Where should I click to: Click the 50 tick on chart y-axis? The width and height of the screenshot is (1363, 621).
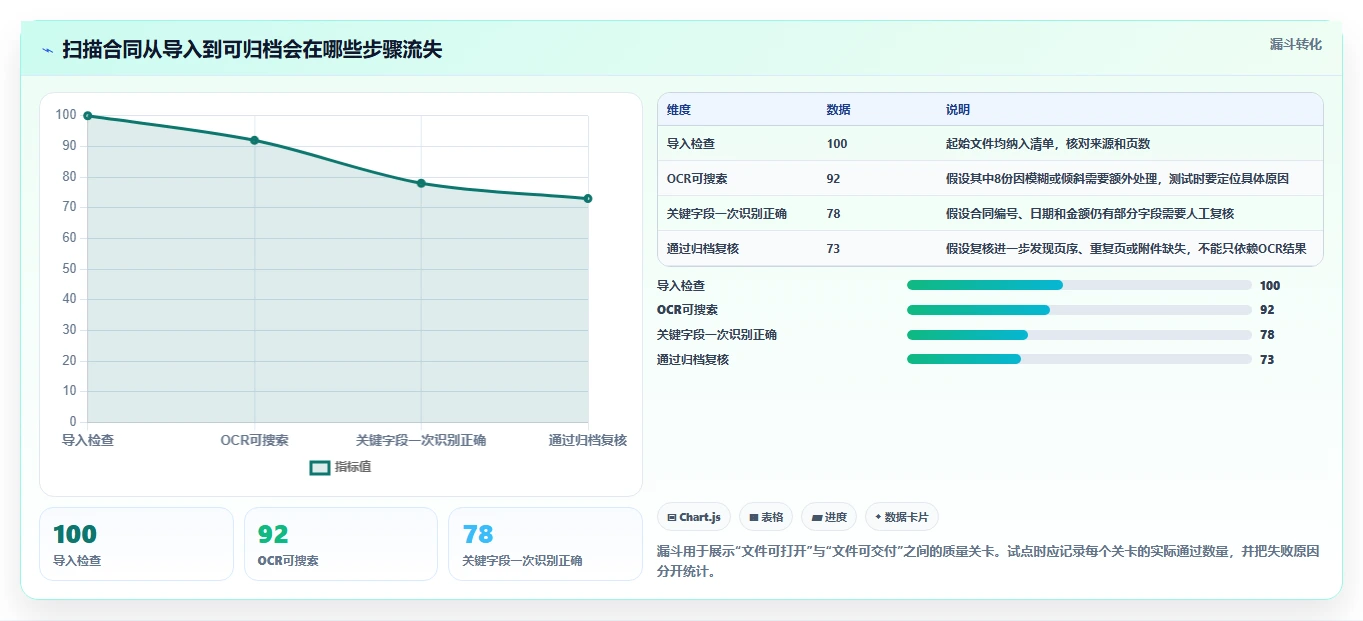[69, 268]
